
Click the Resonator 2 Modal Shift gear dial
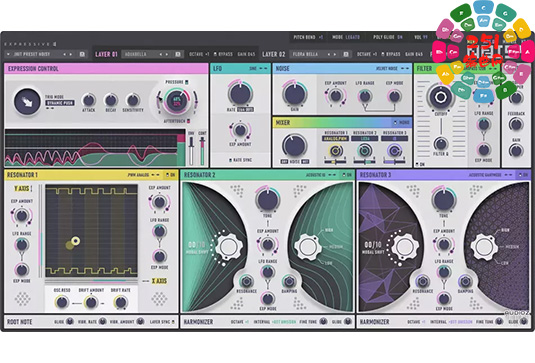pos(228,246)
